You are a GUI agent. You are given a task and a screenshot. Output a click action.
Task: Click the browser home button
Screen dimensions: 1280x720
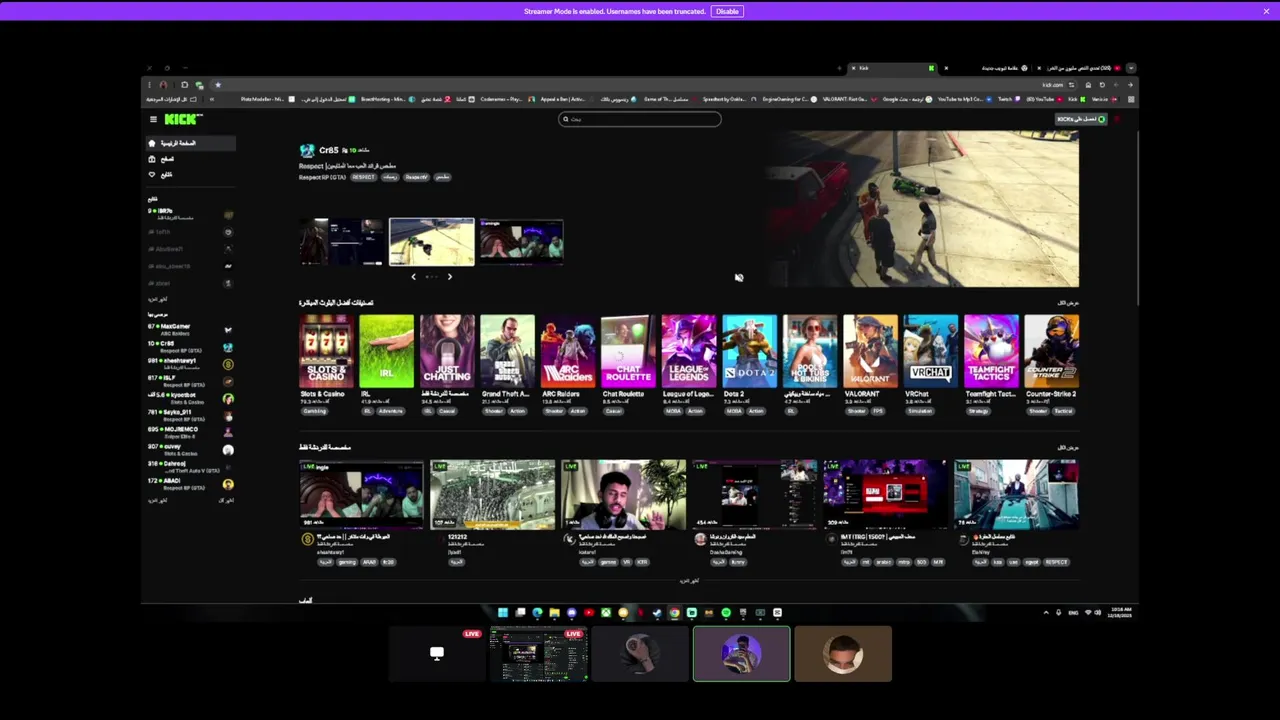click(x=1088, y=85)
